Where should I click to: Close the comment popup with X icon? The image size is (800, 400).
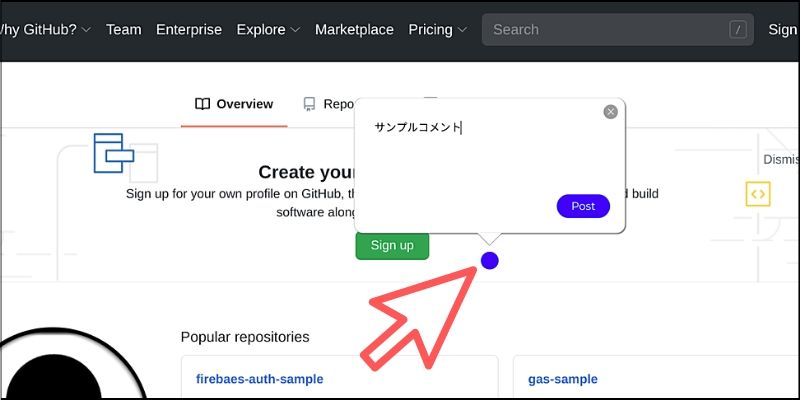click(x=610, y=112)
